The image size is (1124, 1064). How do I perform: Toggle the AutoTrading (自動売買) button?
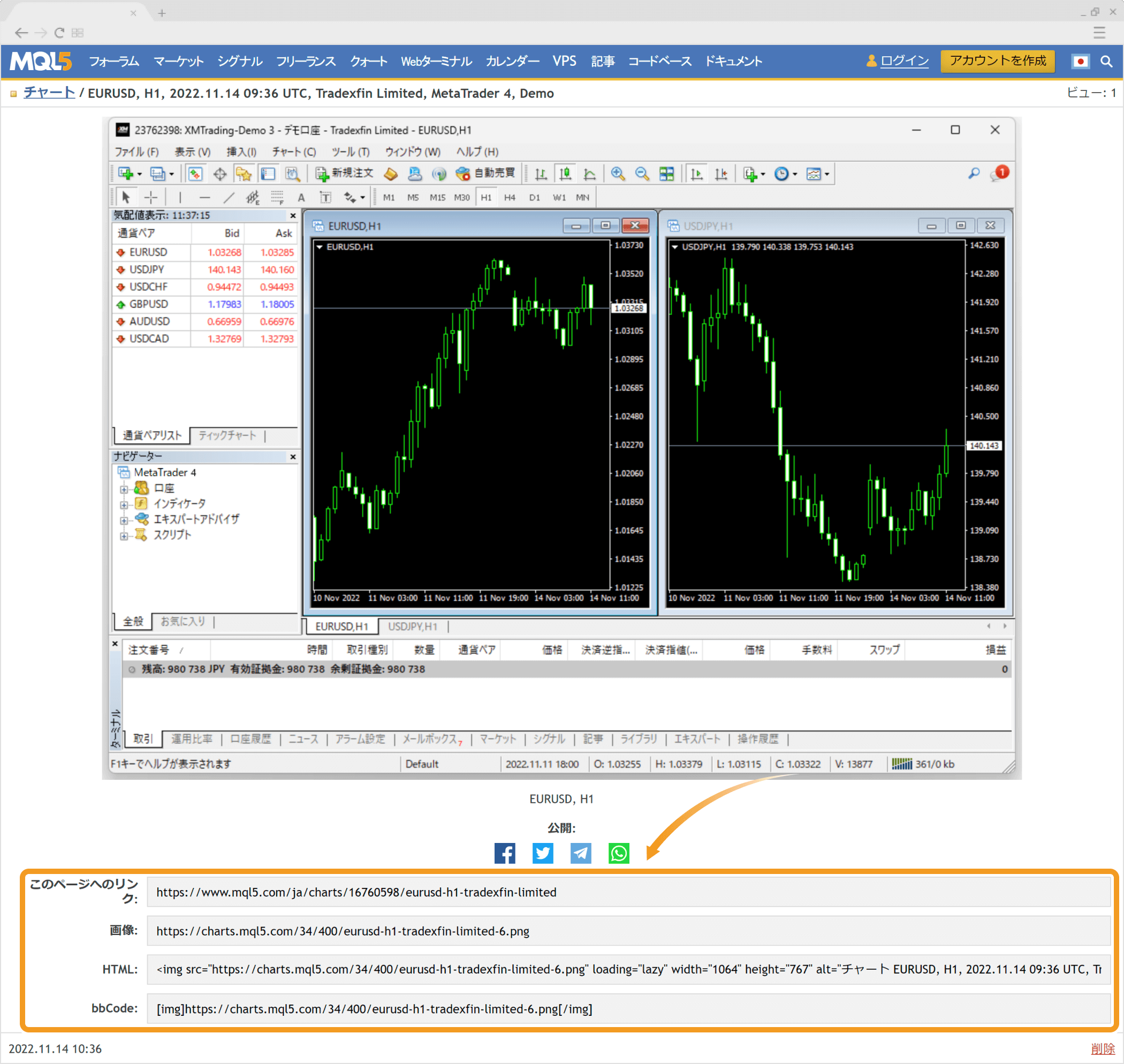pyautogui.click(x=485, y=173)
